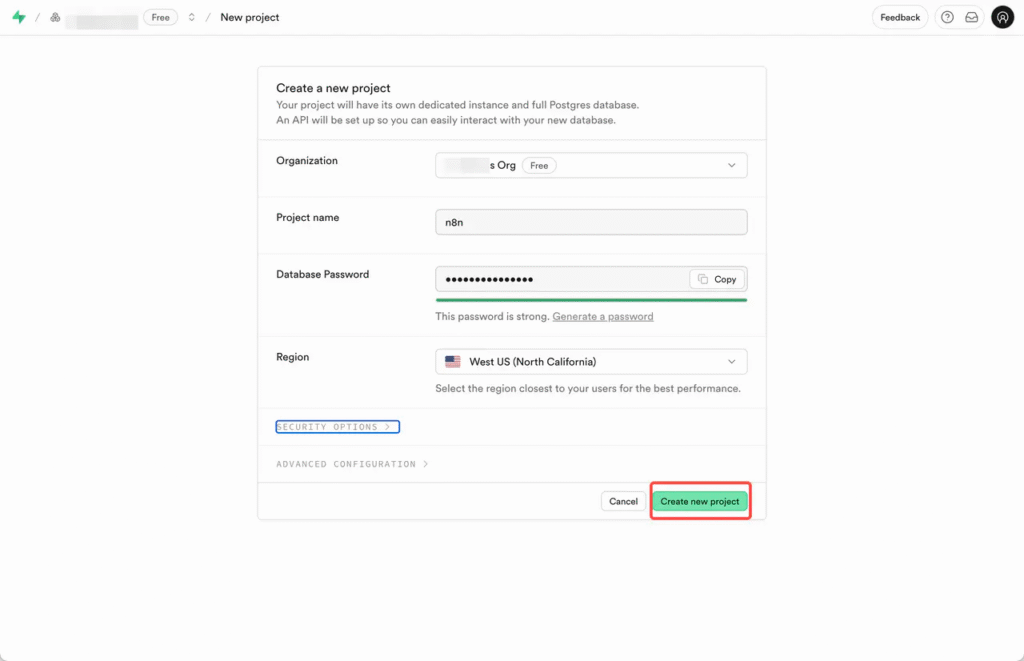This screenshot has width=1024, height=661.
Task: Open the organization switcher up-down arrows
Action: click(192, 17)
